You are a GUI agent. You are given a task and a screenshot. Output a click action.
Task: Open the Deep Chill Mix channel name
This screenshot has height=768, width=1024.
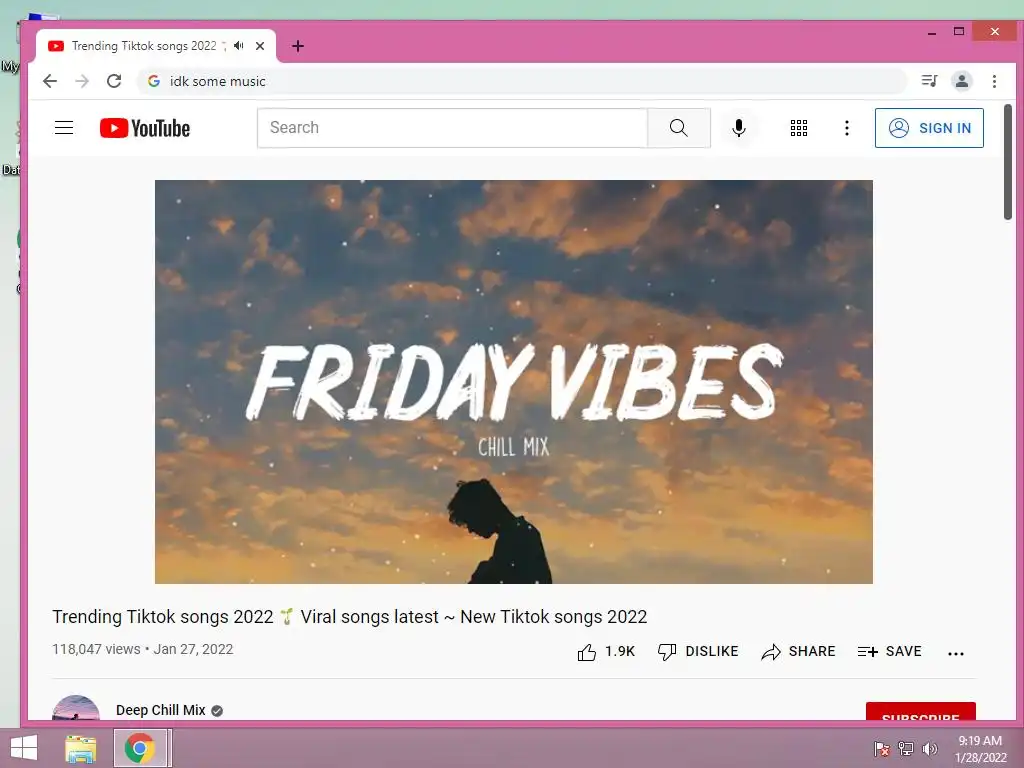click(x=161, y=710)
